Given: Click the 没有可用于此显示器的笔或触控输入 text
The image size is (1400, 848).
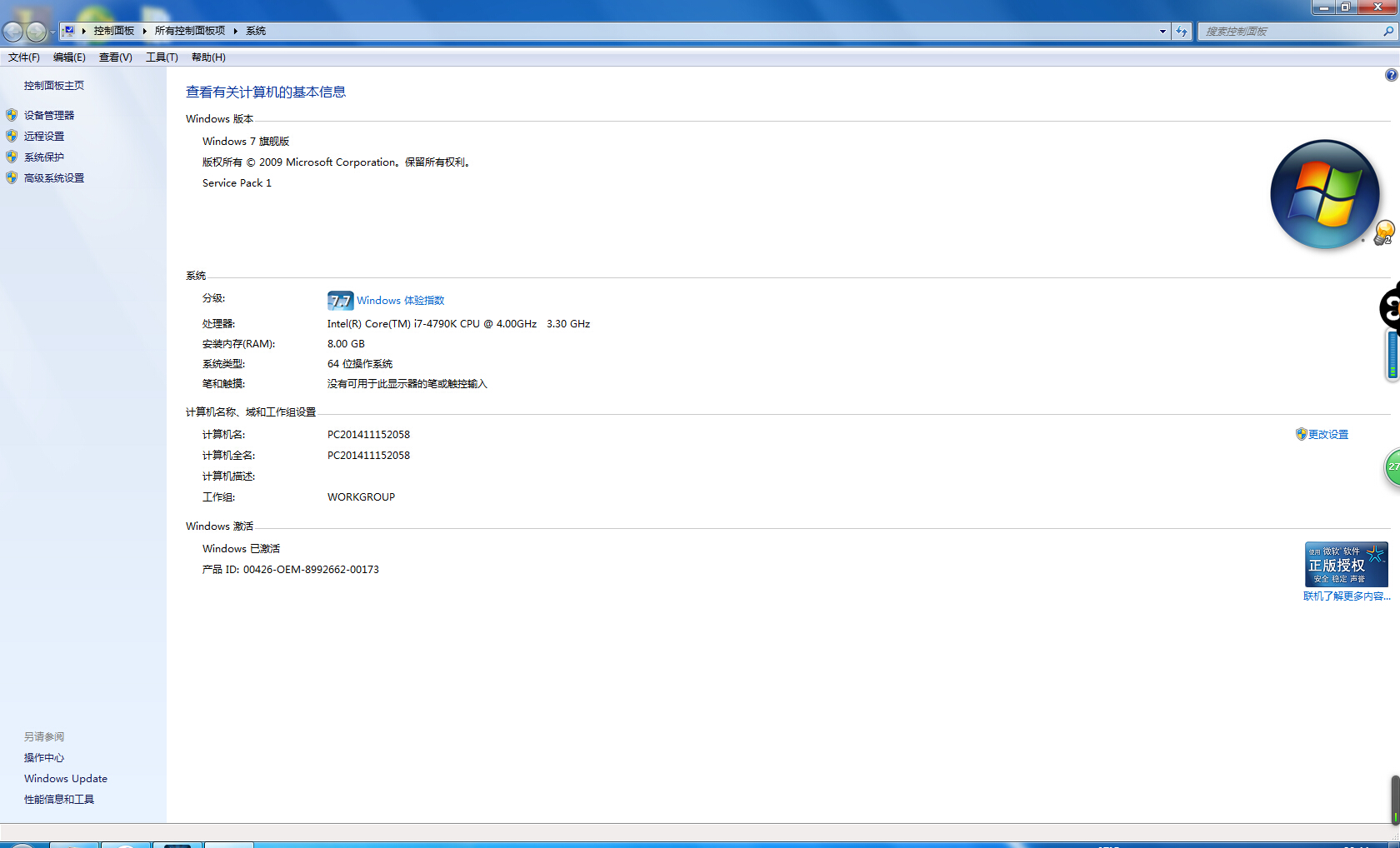Looking at the screenshot, I should (407, 384).
